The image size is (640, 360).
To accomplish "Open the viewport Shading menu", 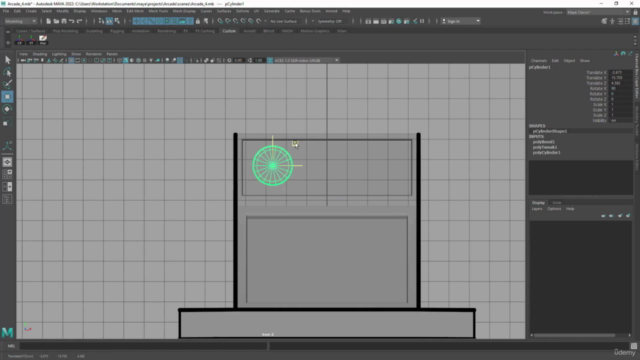I will click(40, 54).
